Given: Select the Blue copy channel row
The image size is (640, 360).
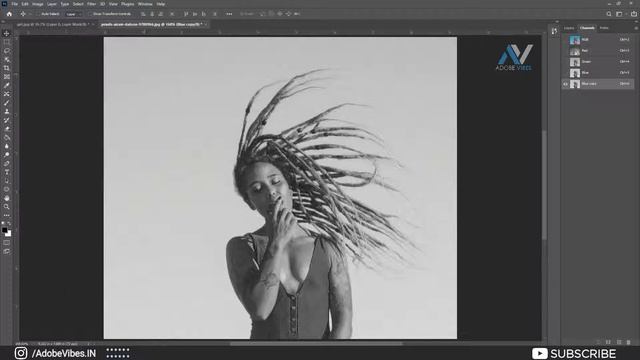Looking at the screenshot, I should pyautogui.click(x=598, y=84).
